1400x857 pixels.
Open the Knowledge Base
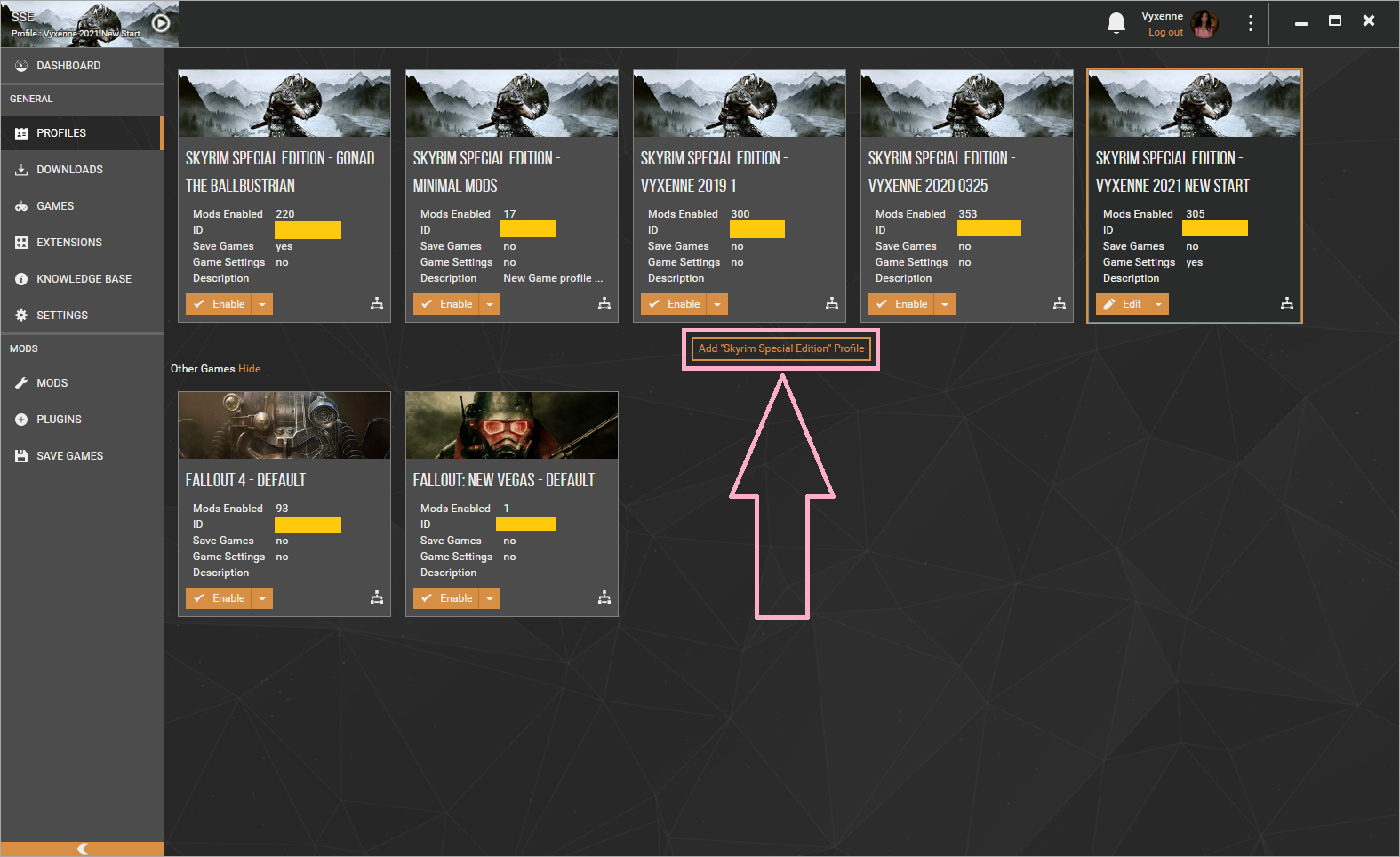(x=82, y=279)
